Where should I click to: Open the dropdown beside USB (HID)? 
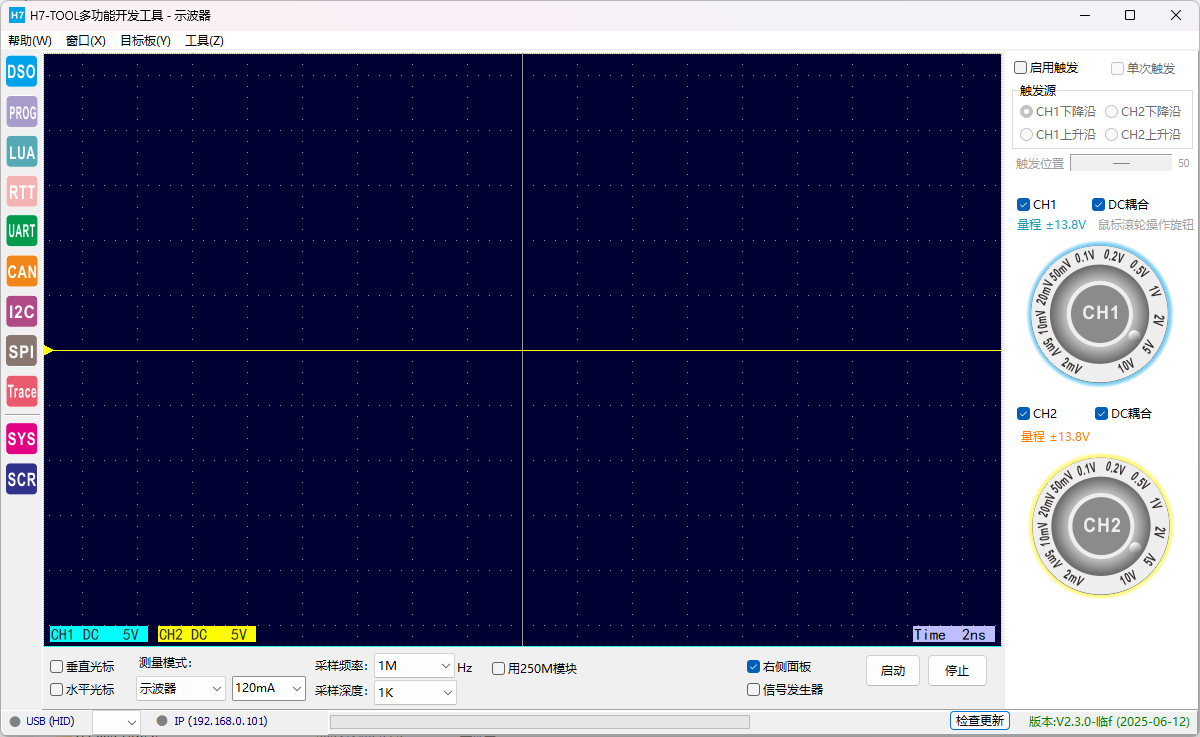[x=116, y=721]
